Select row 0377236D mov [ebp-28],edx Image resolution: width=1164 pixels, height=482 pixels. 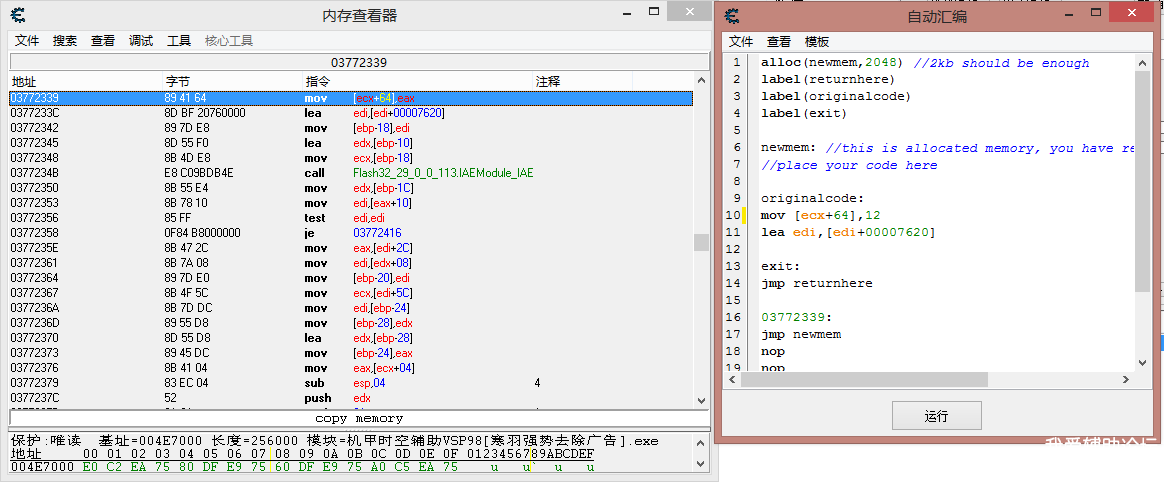click(x=351, y=323)
